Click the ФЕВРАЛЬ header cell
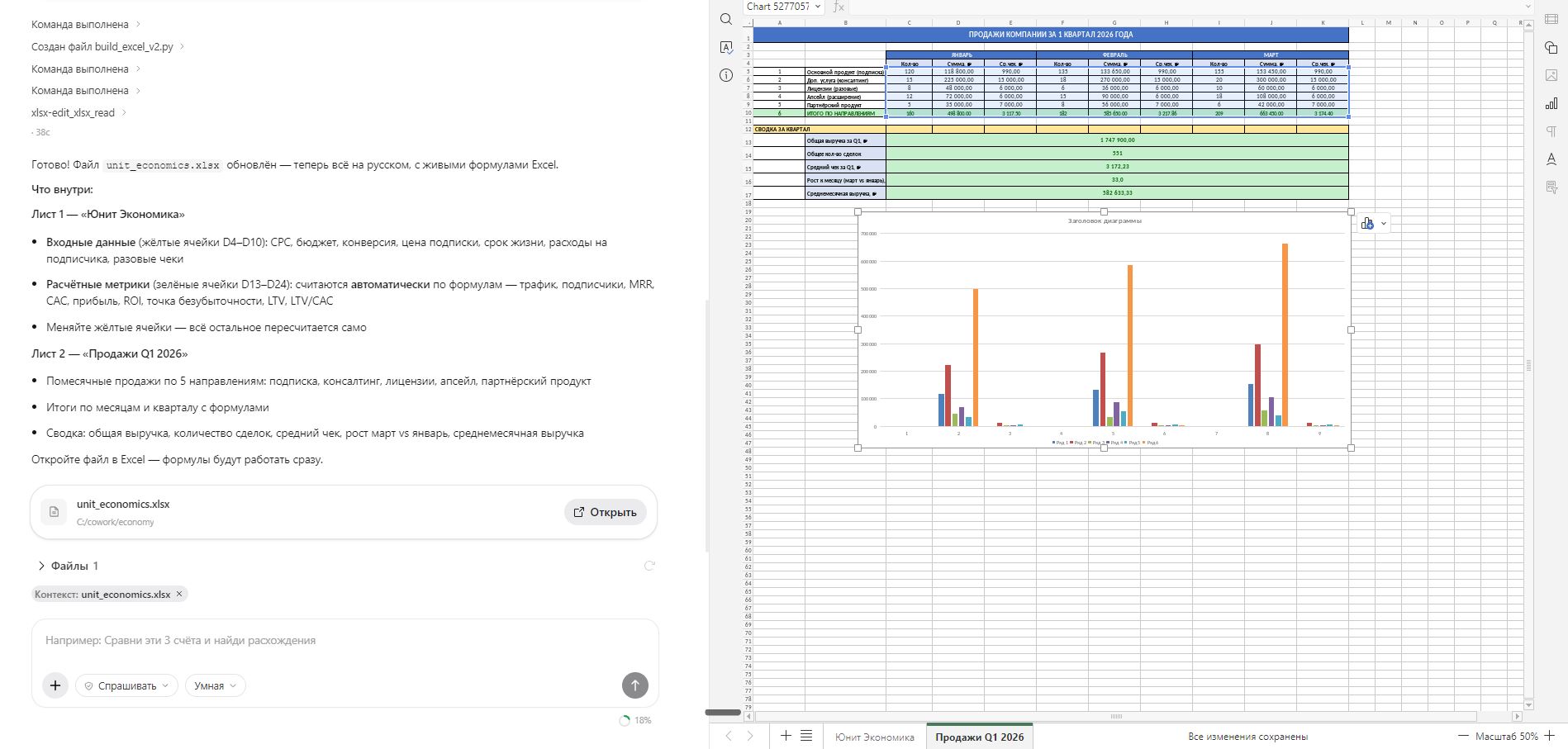 [x=1114, y=55]
